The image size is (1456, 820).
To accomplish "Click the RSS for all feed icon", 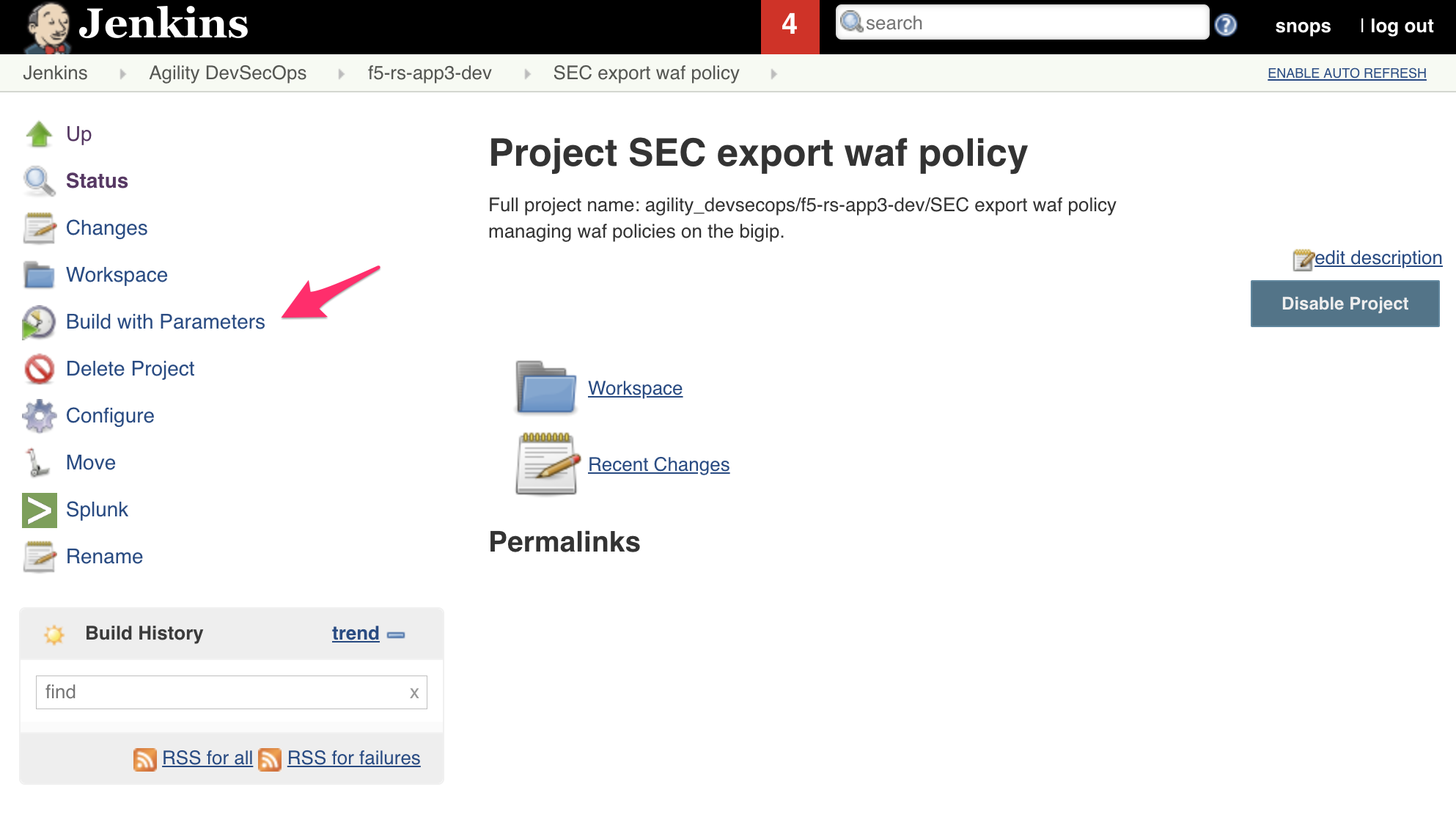I will coord(145,758).
